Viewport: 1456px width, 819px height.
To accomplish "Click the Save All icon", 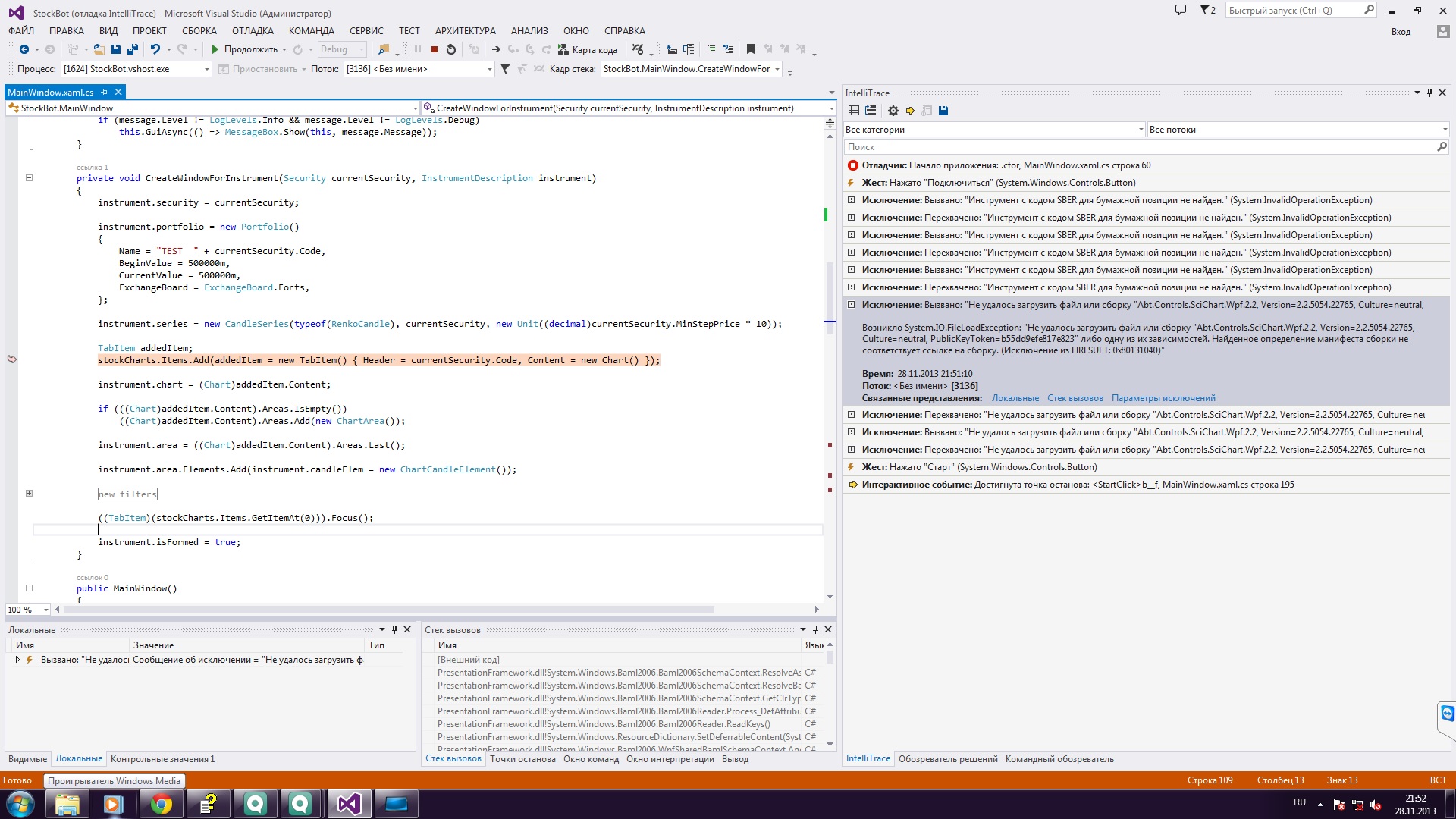I will pos(133,49).
